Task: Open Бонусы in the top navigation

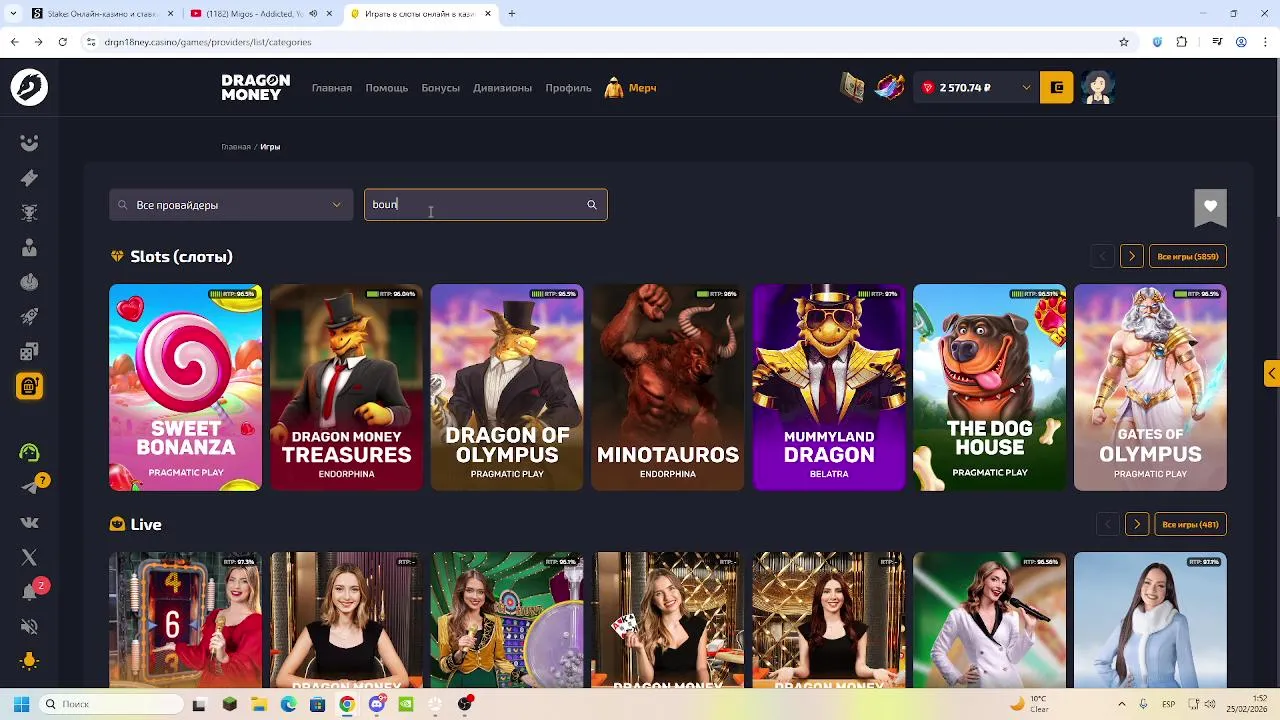Action: (440, 88)
